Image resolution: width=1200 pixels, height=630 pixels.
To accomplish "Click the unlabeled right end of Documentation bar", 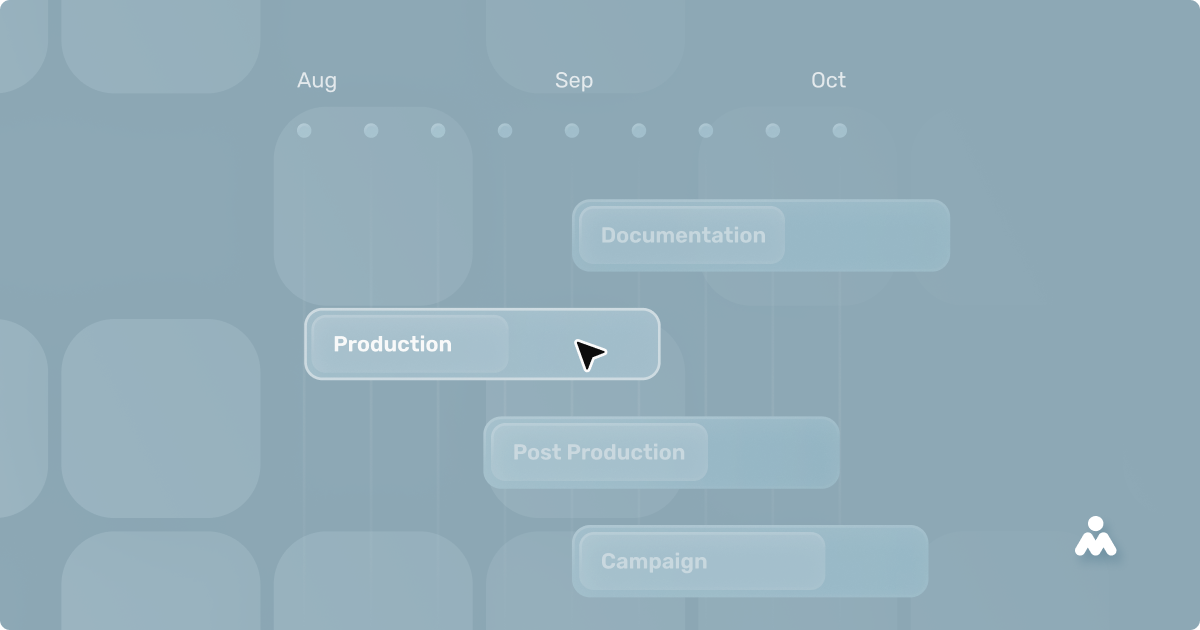I will [x=866, y=235].
